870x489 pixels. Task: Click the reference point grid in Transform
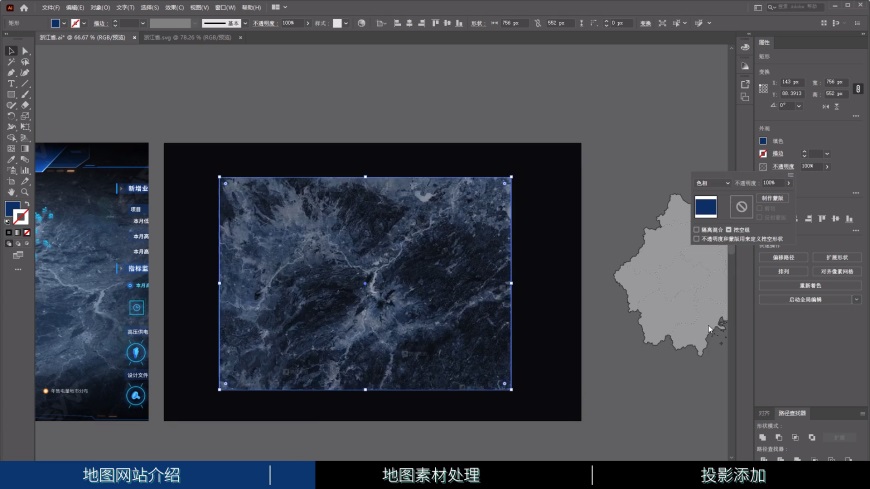pos(763,88)
